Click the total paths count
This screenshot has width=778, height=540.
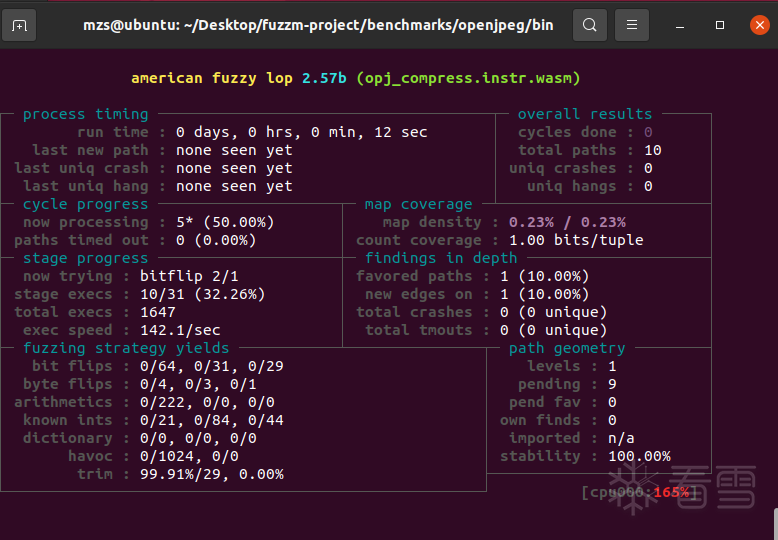652,150
